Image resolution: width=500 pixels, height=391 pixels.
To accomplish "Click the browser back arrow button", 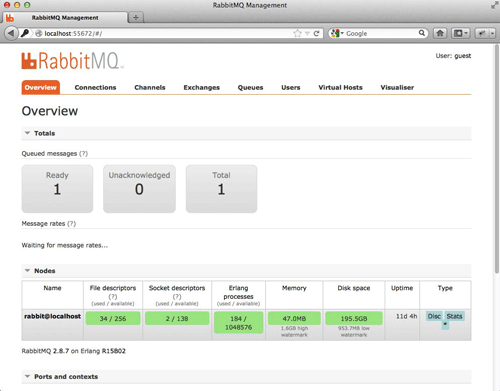I will point(11,33).
